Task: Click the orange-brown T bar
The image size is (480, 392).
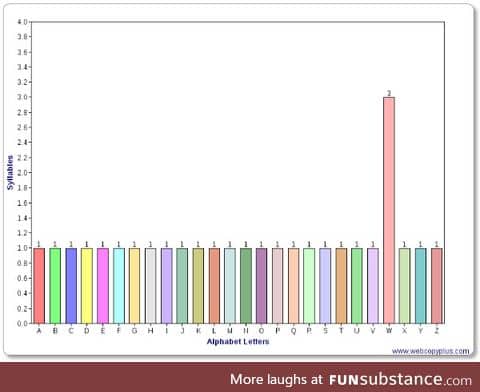Action: pyautogui.click(x=341, y=286)
